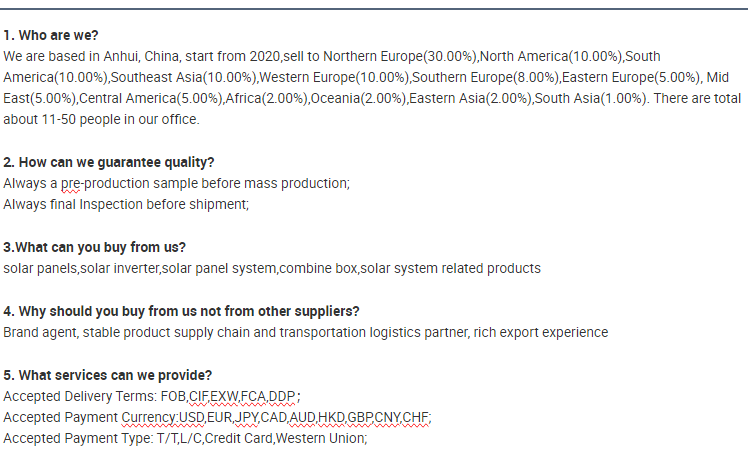This screenshot has height=452, width=748.
Task: Click the "Accepted Delivery Terms" label
Action: (x=73, y=396)
